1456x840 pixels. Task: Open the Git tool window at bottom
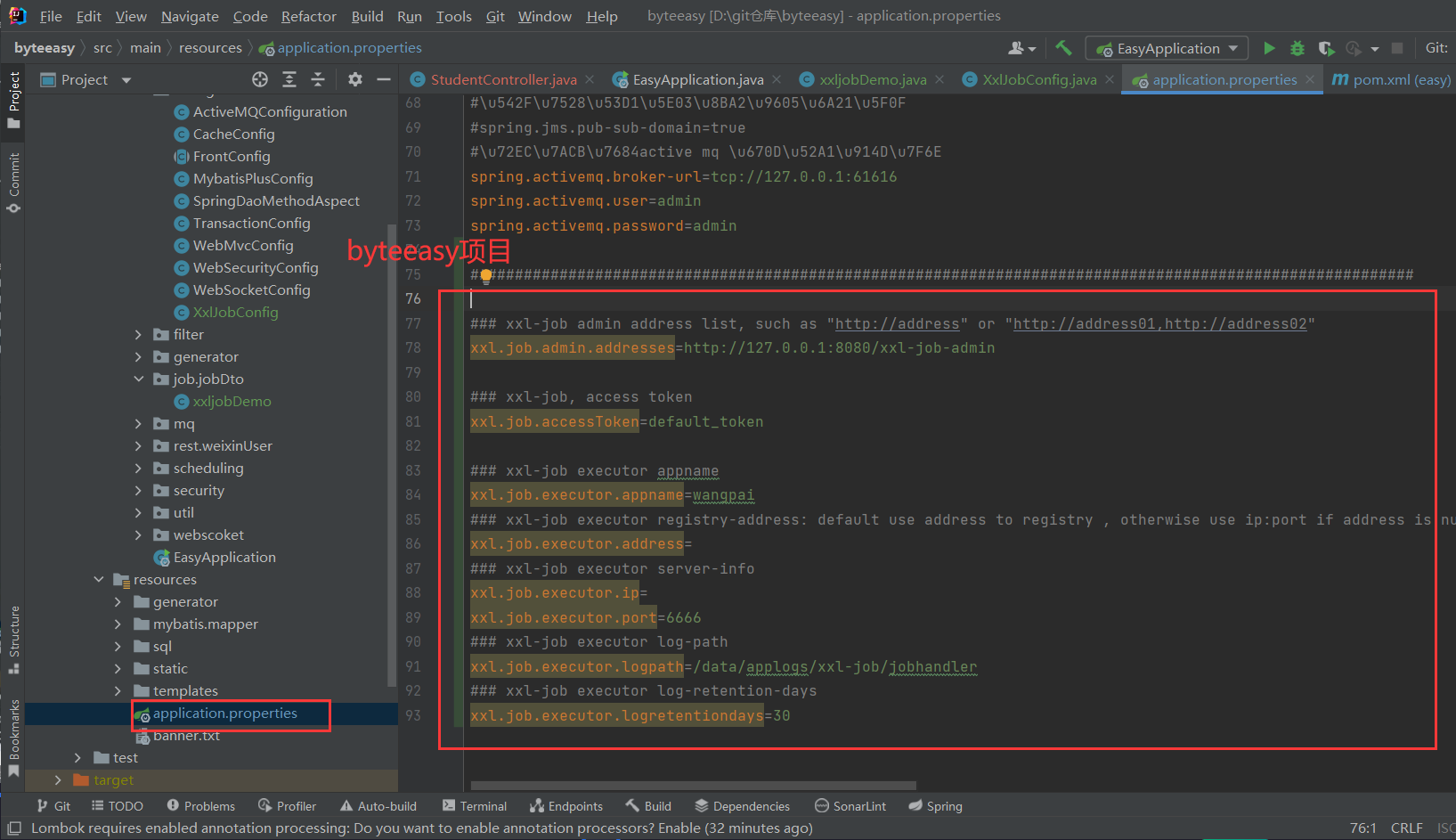[x=53, y=806]
